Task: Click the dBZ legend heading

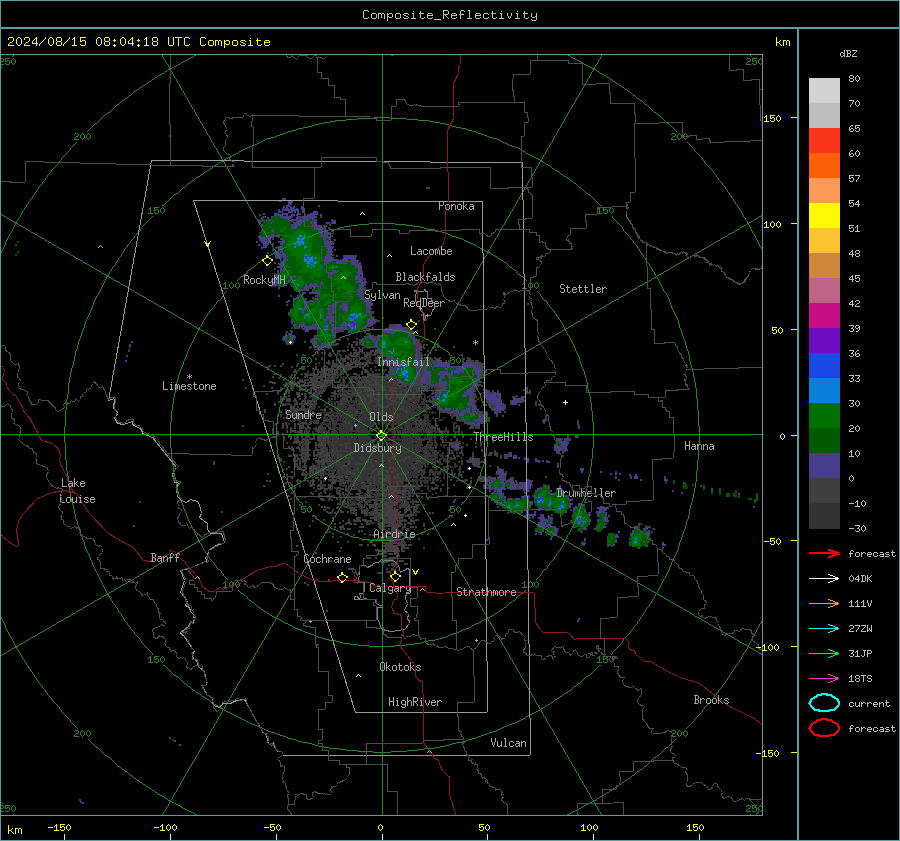Action: tap(848, 53)
